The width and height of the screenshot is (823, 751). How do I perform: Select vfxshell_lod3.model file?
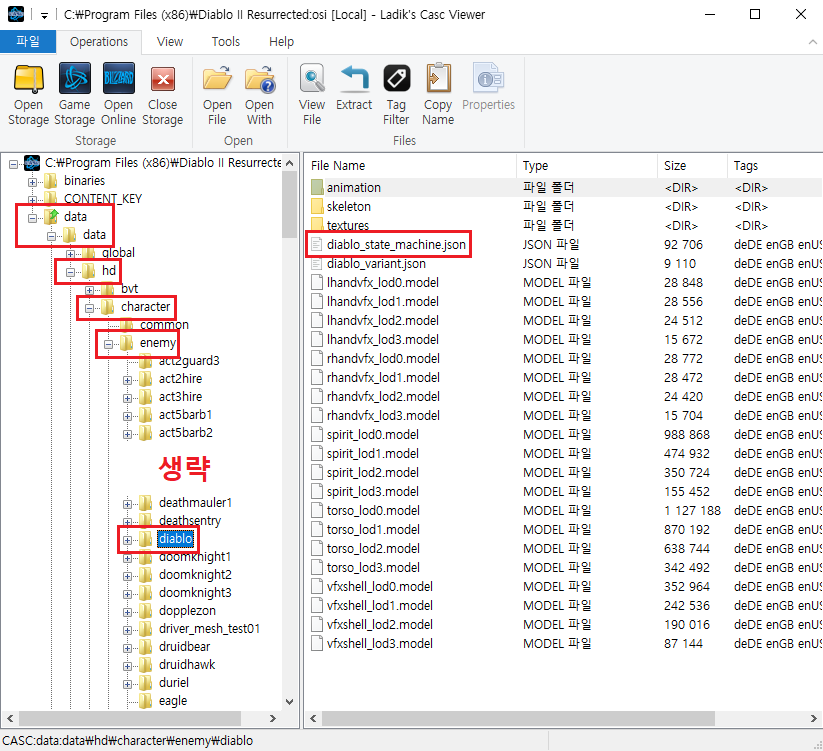click(x=564, y=643)
